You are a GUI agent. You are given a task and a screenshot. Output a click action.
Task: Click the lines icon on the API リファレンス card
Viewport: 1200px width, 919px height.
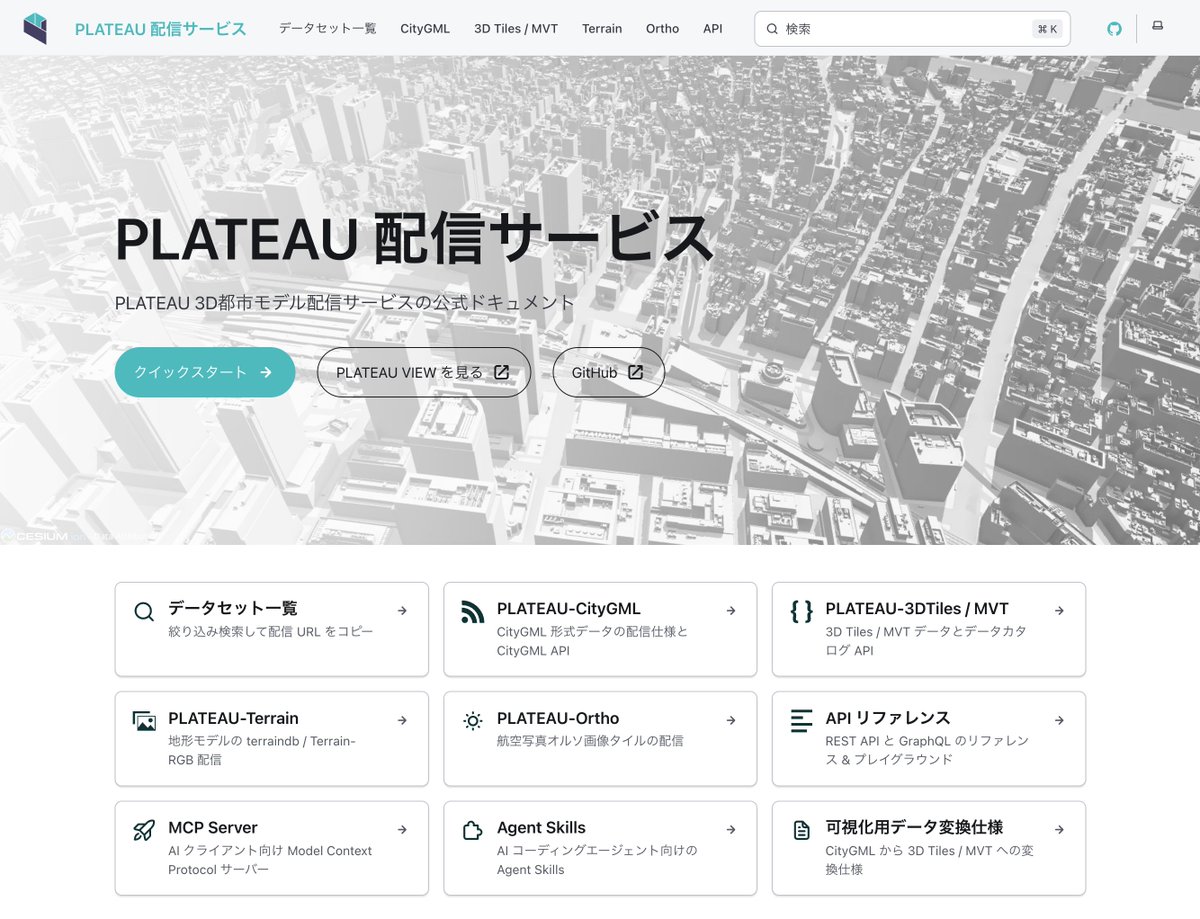click(x=801, y=721)
